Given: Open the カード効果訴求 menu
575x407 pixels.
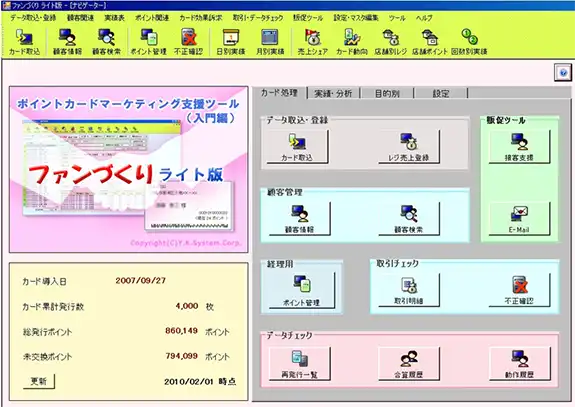Looking at the screenshot, I should [201, 18].
